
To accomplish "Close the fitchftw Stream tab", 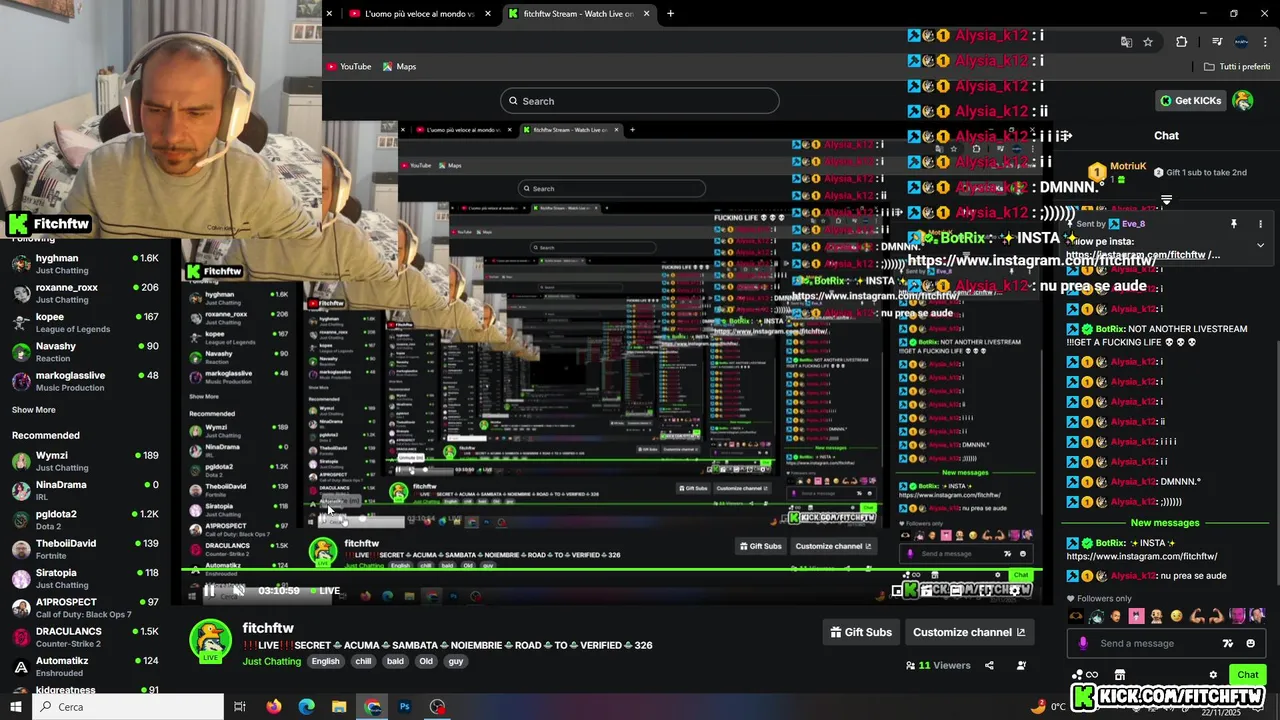I will click(x=647, y=14).
